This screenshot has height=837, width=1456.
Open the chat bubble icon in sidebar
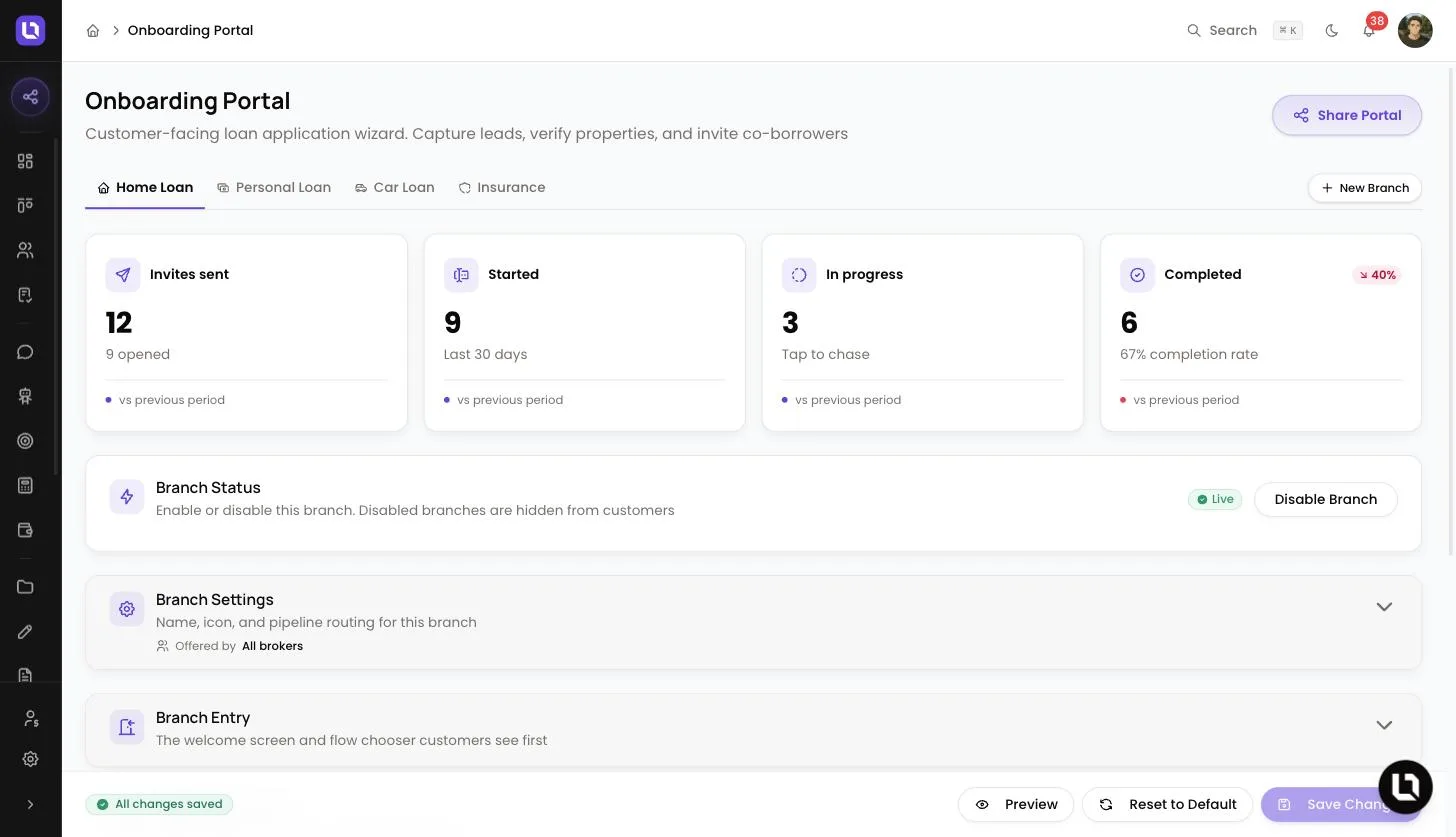point(25,352)
